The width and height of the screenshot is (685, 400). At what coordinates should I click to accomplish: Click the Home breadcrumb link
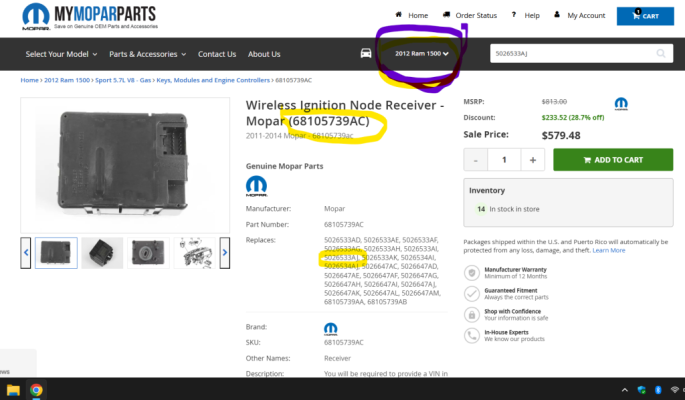[x=29, y=80]
